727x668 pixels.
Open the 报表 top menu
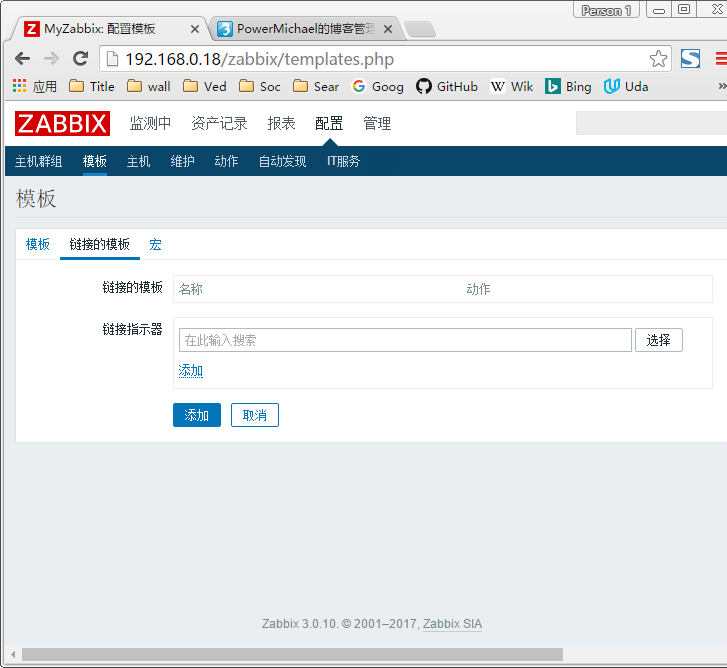tap(281, 123)
